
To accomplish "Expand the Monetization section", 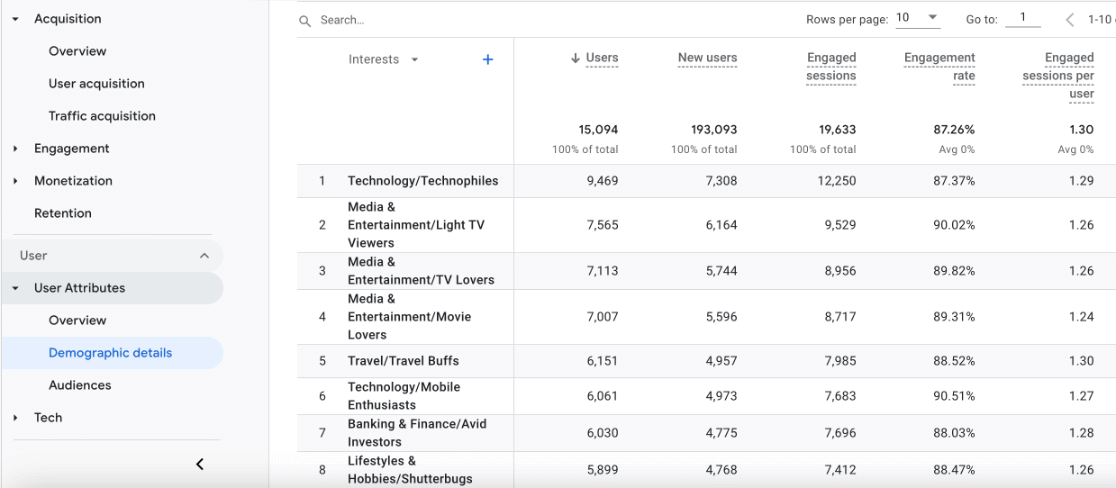I will point(16,181).
